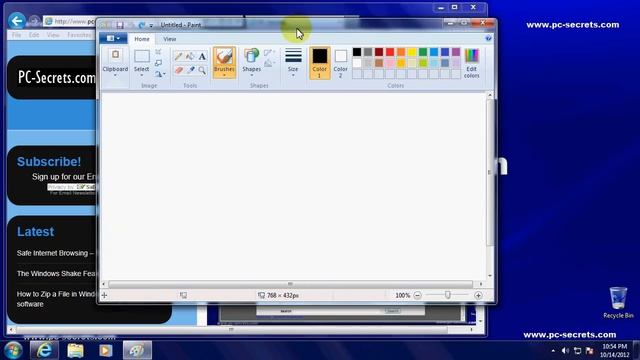Activate the Color 2 background button
This screenshot has height=360, width=640.
point(340,63)
